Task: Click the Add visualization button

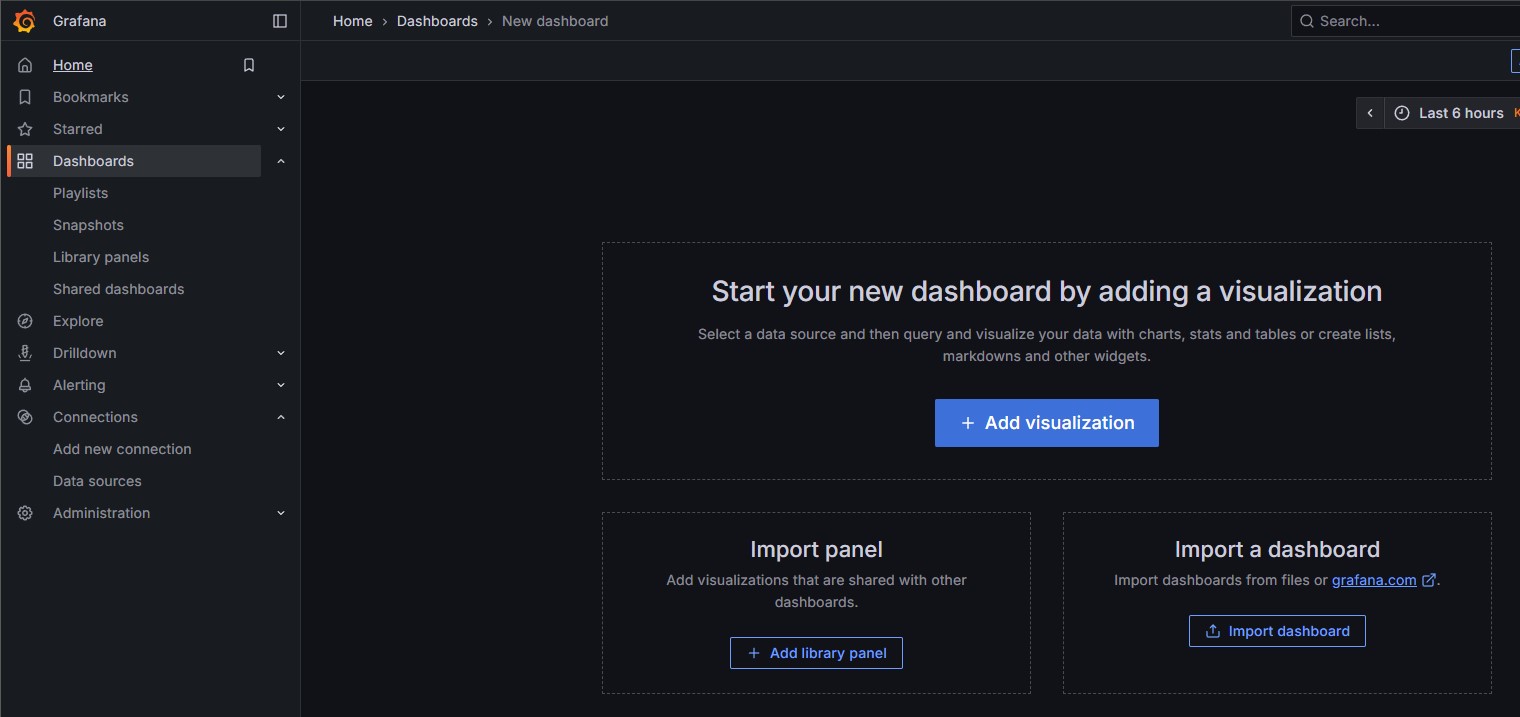Action: pyautogui.click(x=1046, y=422)
